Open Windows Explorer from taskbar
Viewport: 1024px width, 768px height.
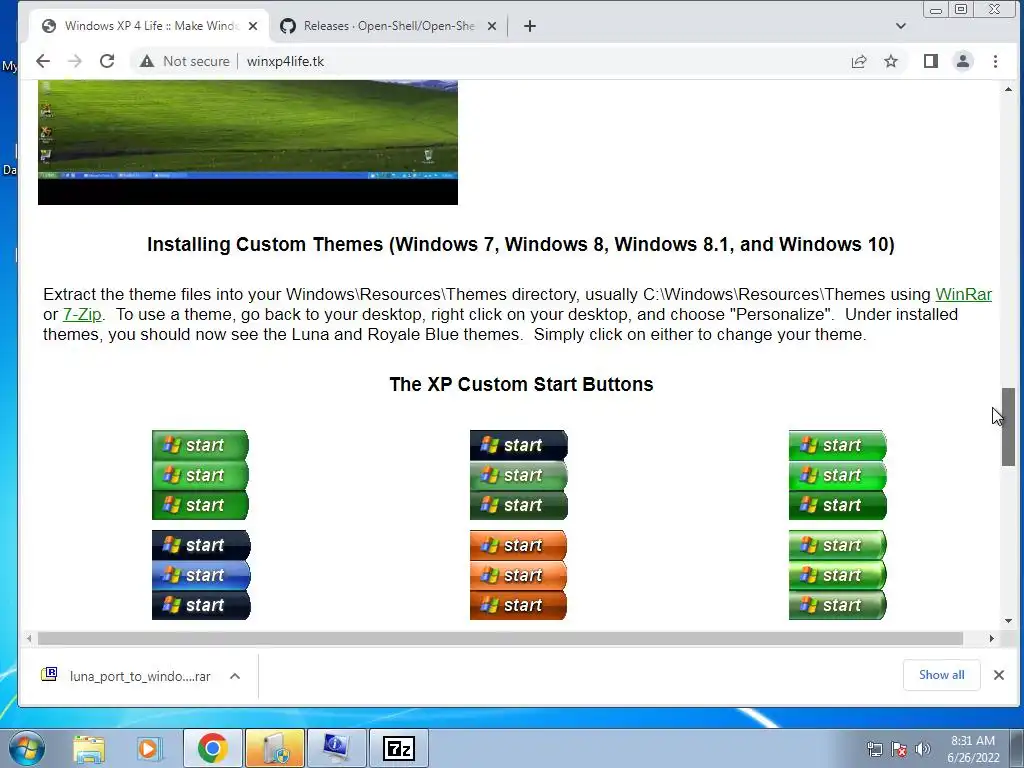(89, 748)
